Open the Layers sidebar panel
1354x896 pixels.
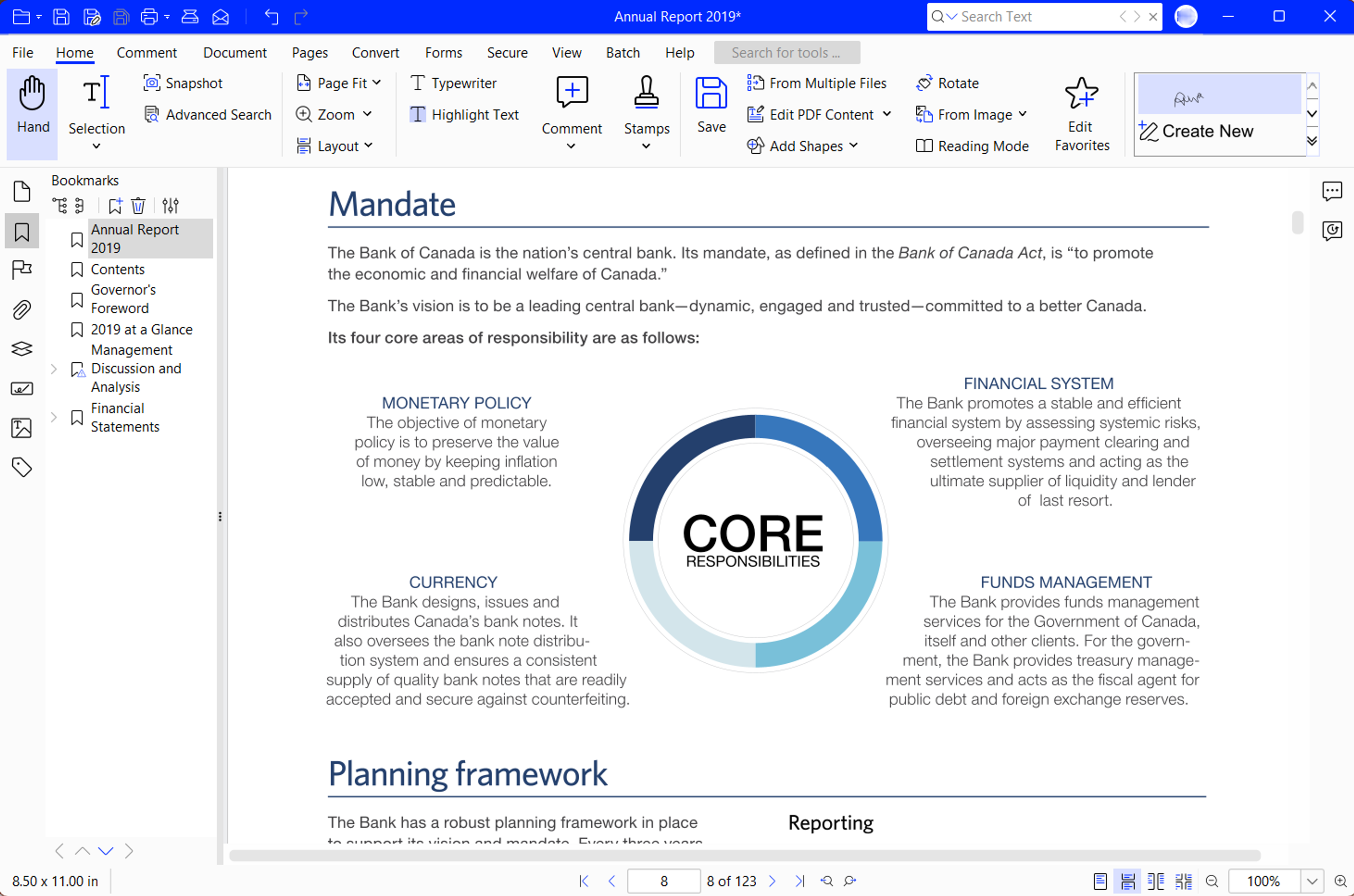tap(22, 349)
